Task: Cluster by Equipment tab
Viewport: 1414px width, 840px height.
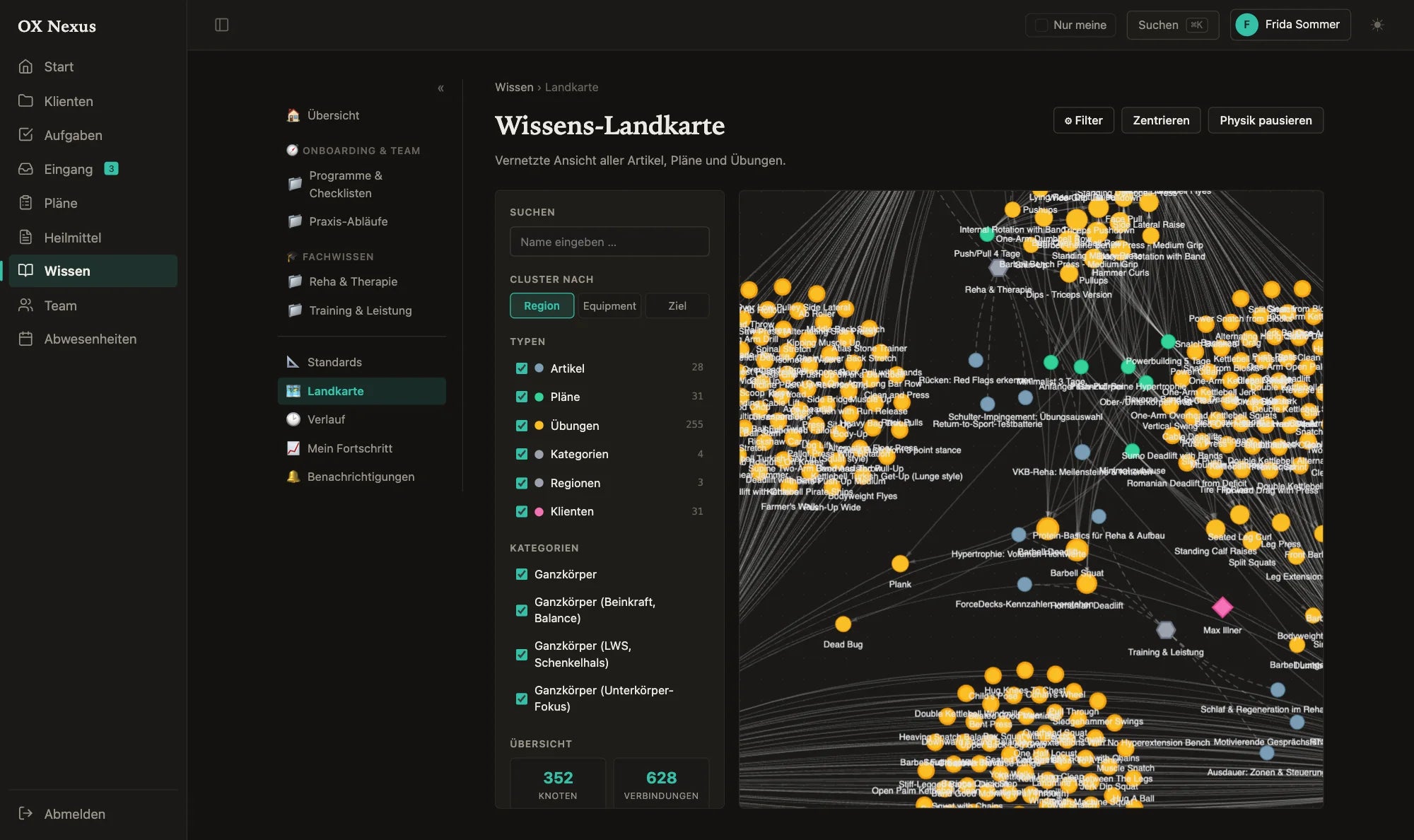Action: (609, 305)
